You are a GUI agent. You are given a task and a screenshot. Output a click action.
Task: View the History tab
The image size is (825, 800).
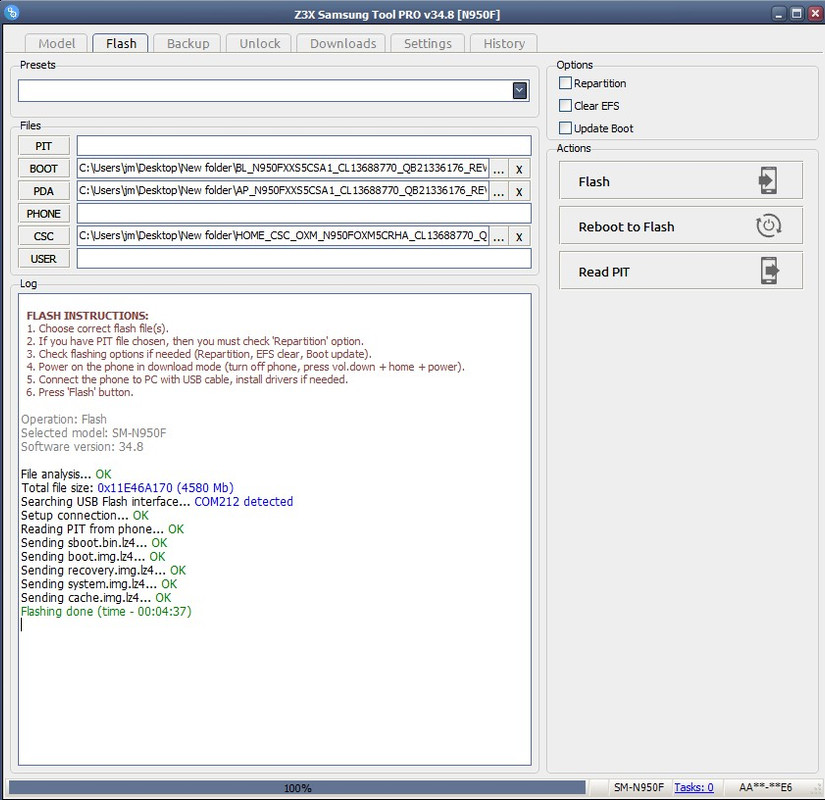504,43
